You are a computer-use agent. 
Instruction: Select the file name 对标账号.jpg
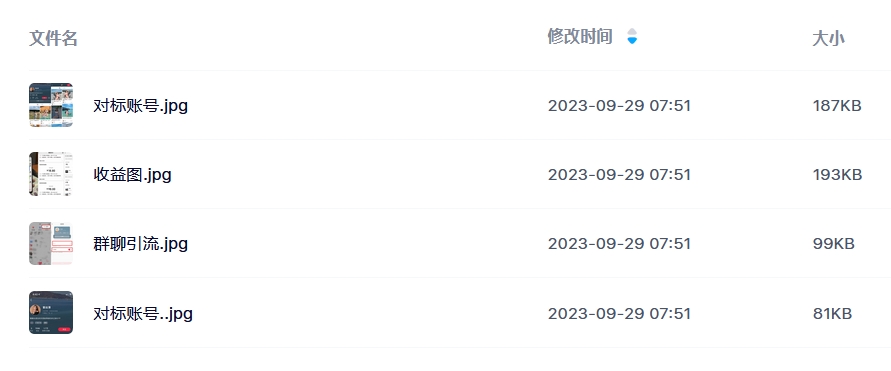(140, 106)
